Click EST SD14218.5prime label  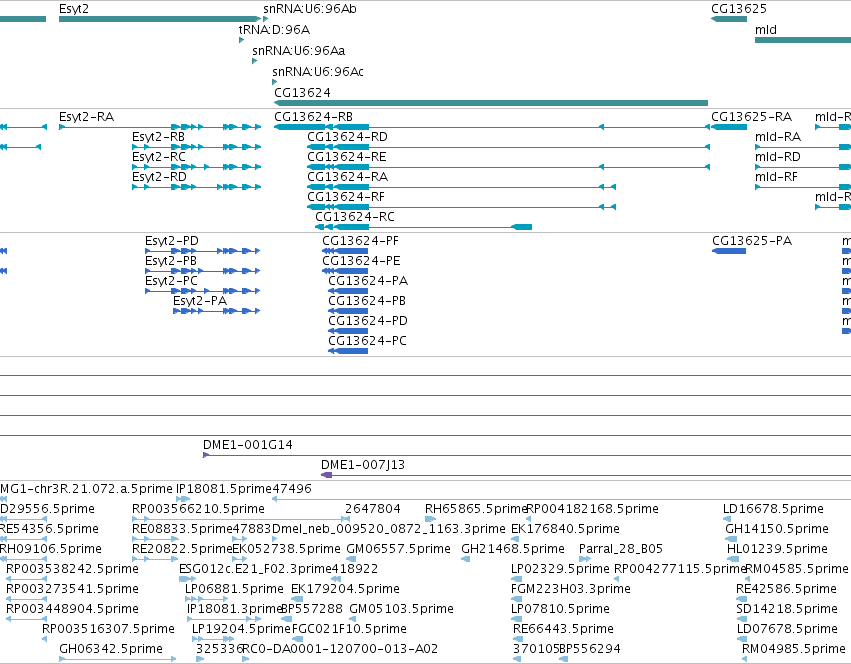pyautogui.click(x=787, y=609)
